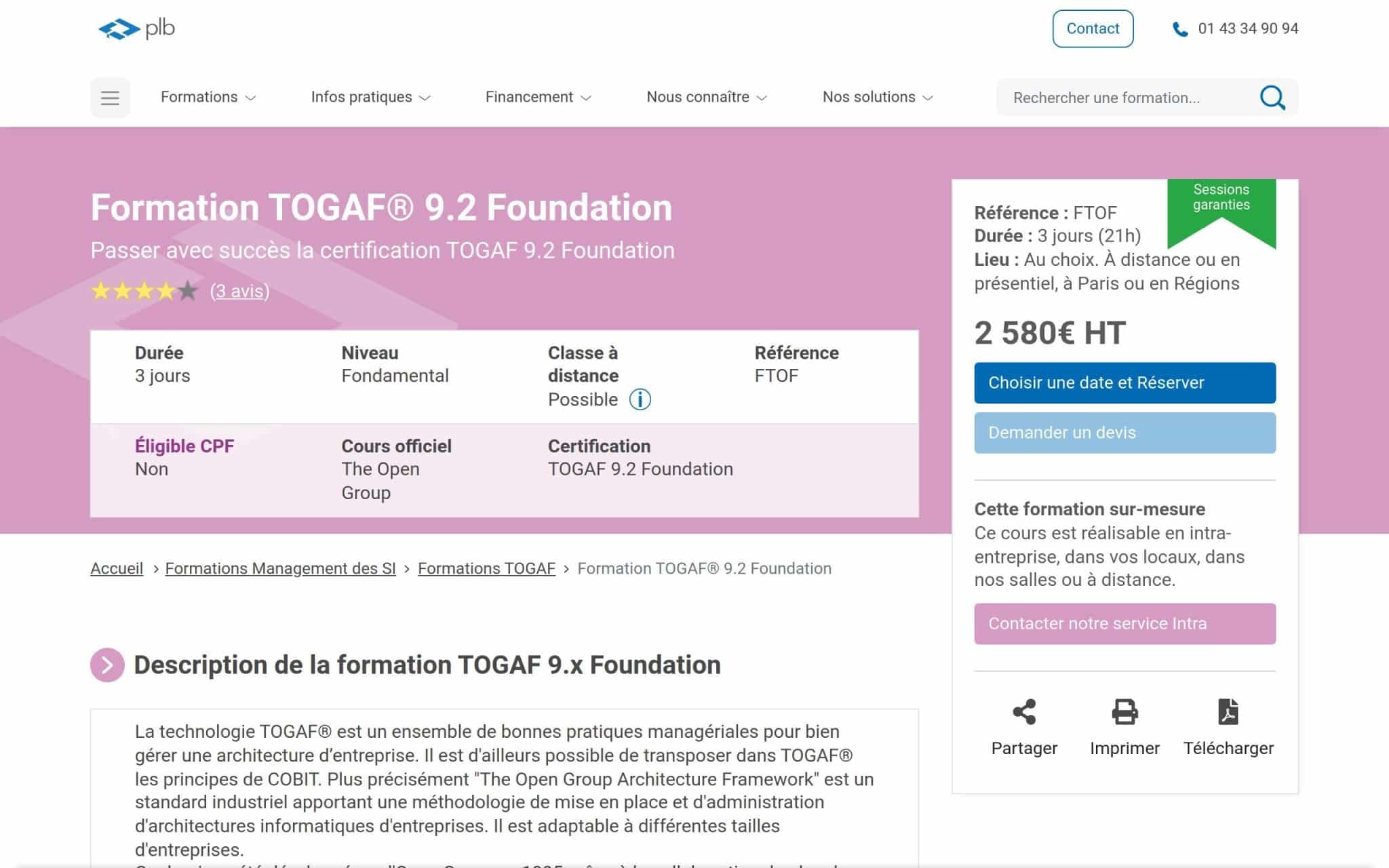Click the Télécharger label
1389x868 pixels.
(1228, 748)
